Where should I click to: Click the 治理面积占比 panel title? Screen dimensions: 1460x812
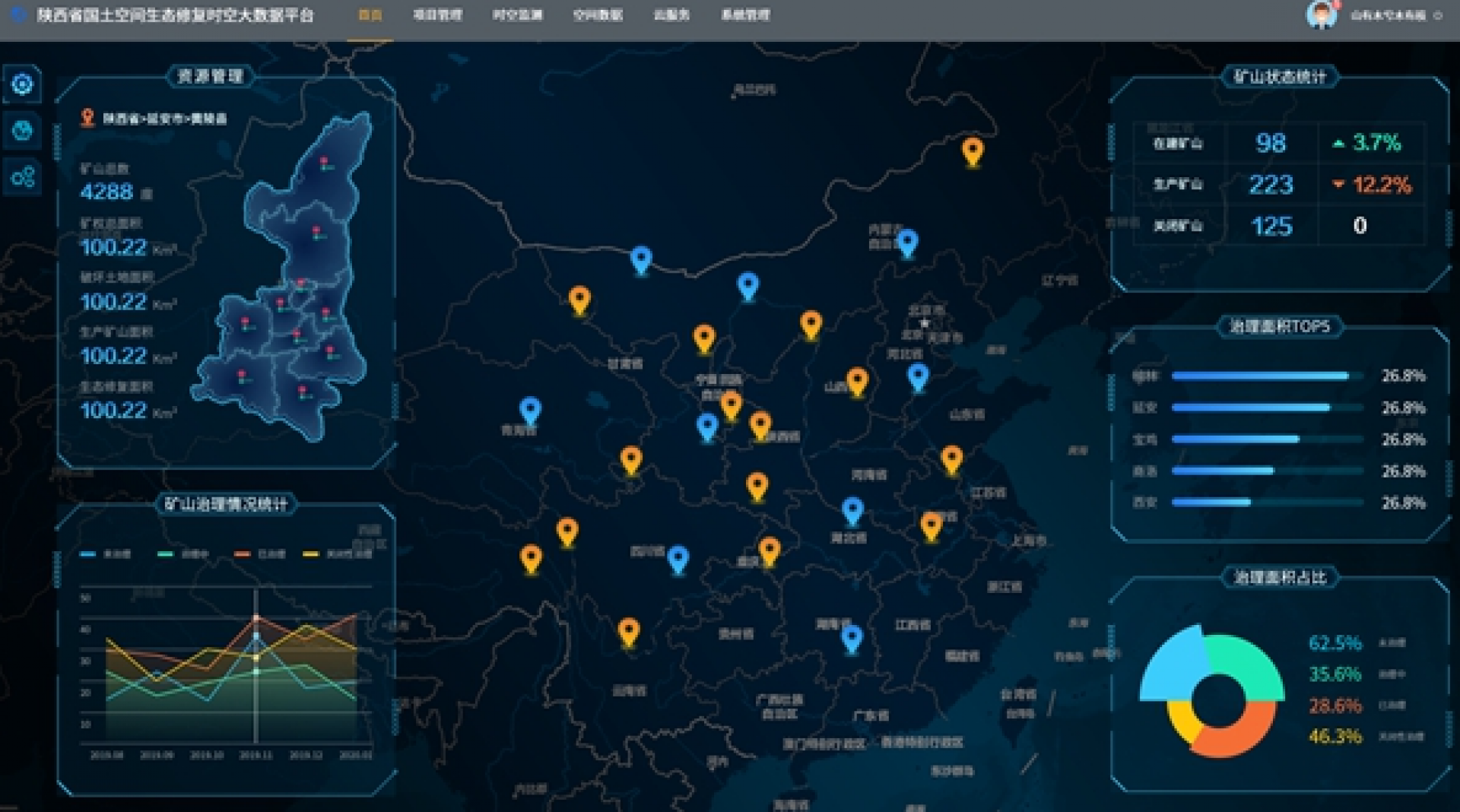tap(1280, 578)
